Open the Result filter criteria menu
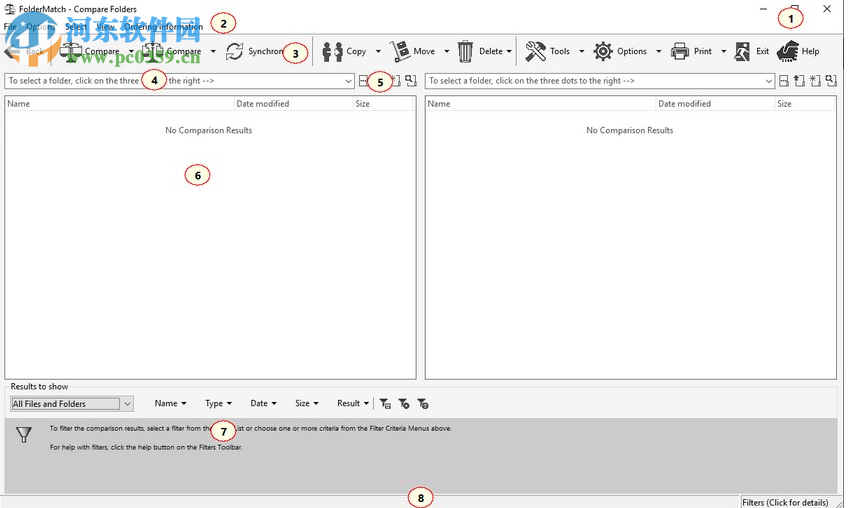 353,404
